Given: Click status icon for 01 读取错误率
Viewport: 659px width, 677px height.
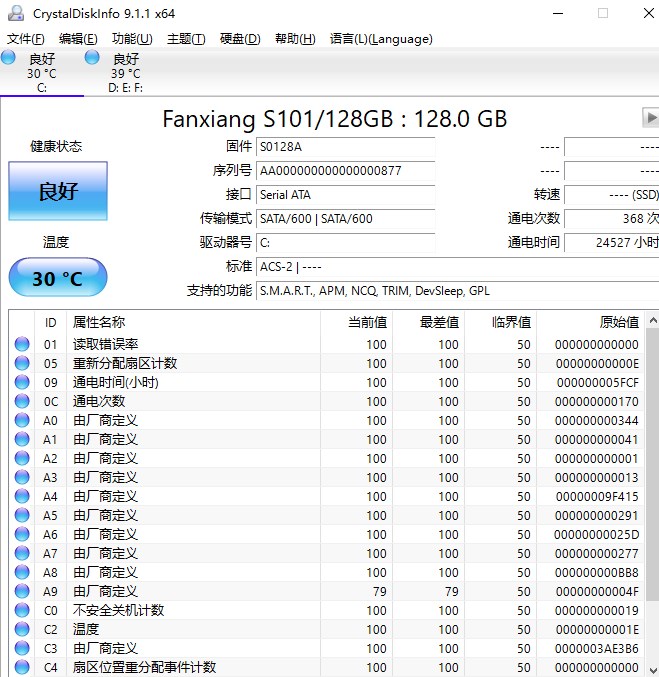Looking at the screenshot, I should pyautogui.click(x=22, y=344).
